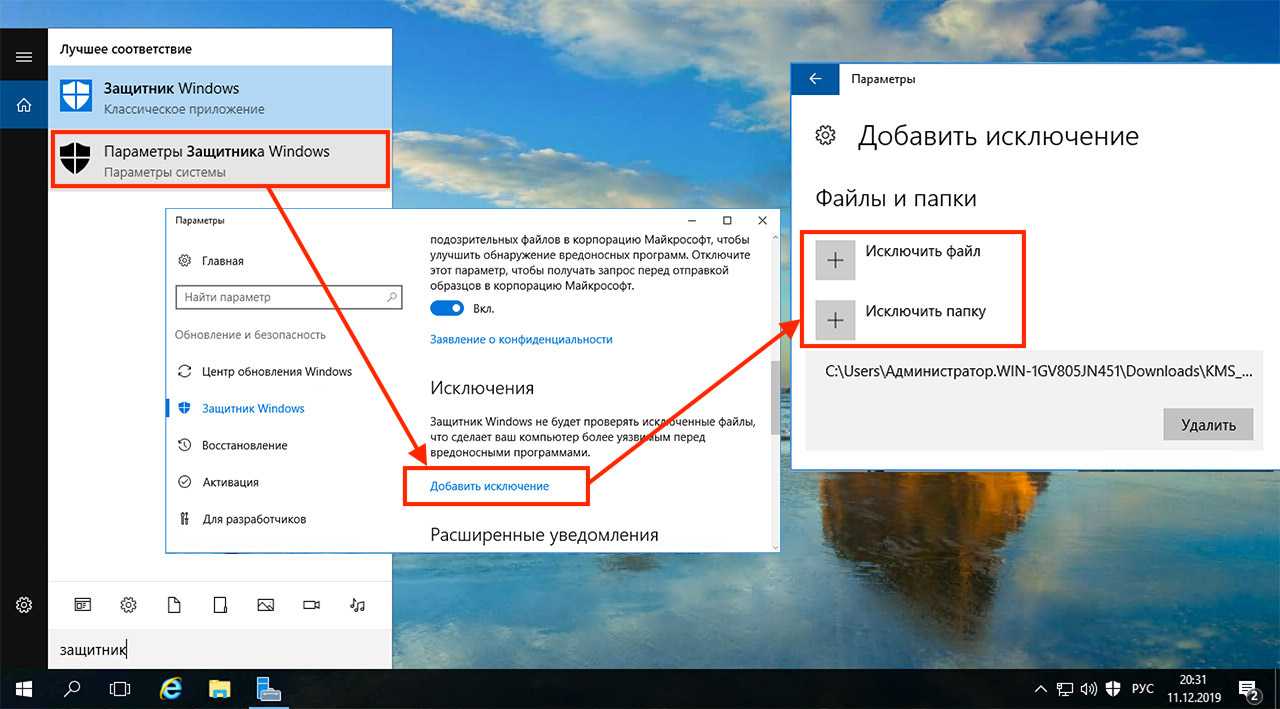
Task: Open Параметры Защитника Windows search result
Action: (217, 160)
